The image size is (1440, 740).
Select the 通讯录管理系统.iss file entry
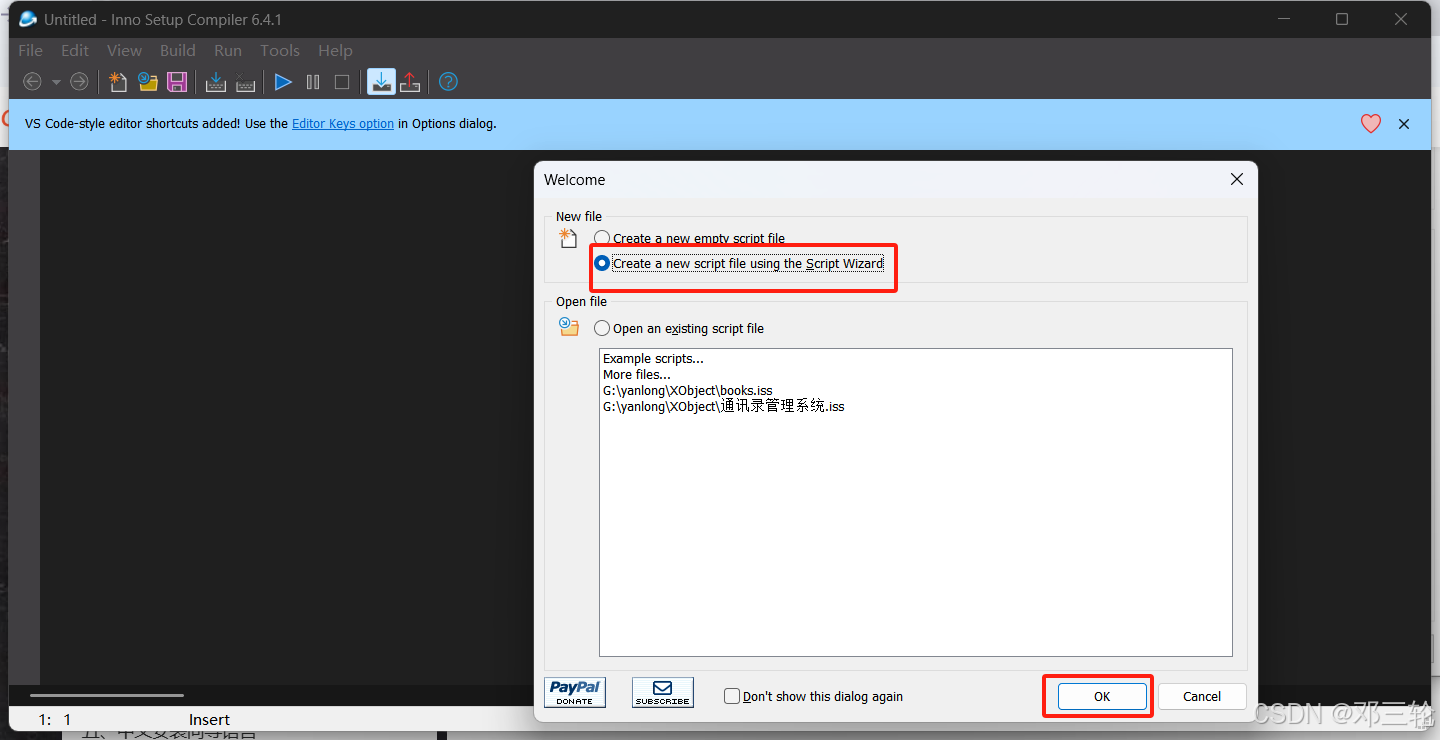(x=724, y=406)
